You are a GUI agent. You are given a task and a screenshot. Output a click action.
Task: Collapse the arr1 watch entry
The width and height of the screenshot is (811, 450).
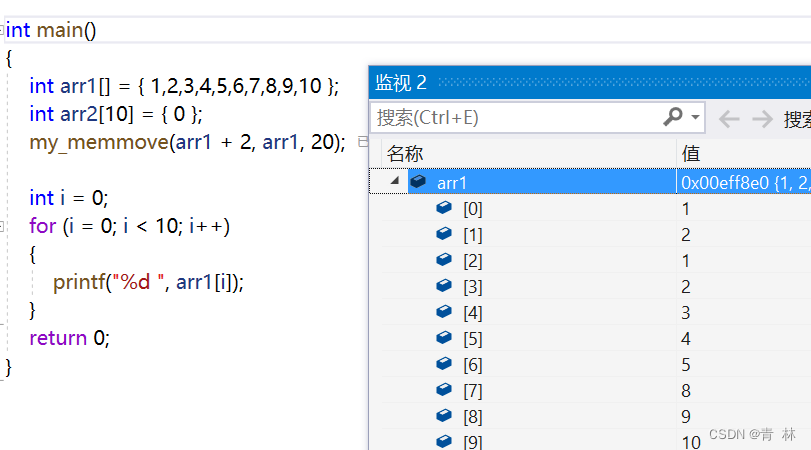coord(395,181)
